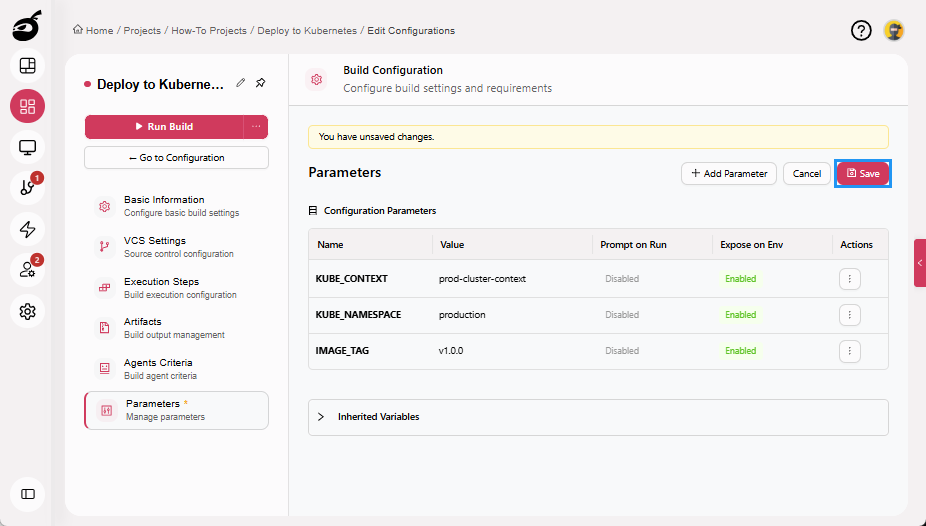Open the Execution Steps section

(177, 287)
